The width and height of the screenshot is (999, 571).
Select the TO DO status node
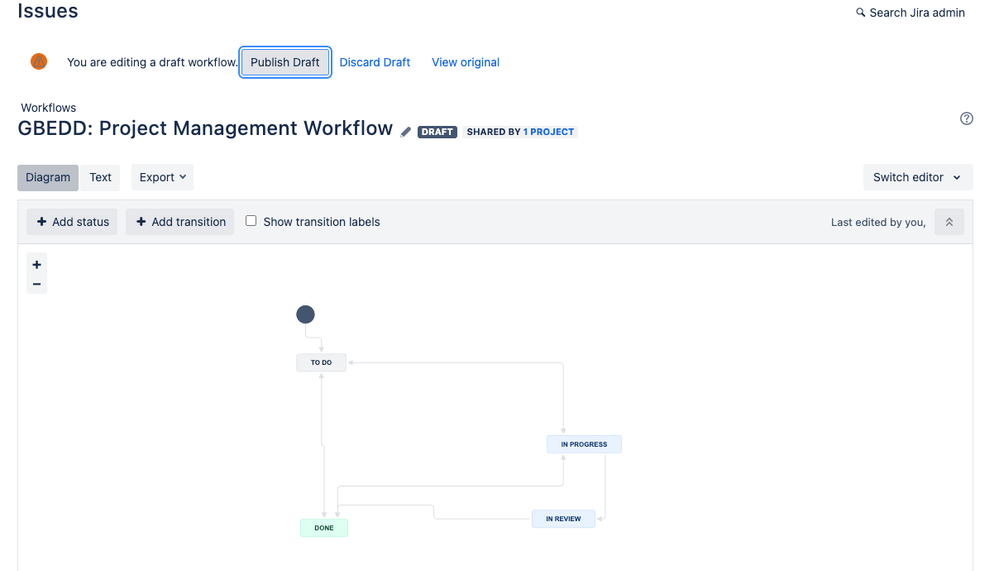click(x=321, y=363)
